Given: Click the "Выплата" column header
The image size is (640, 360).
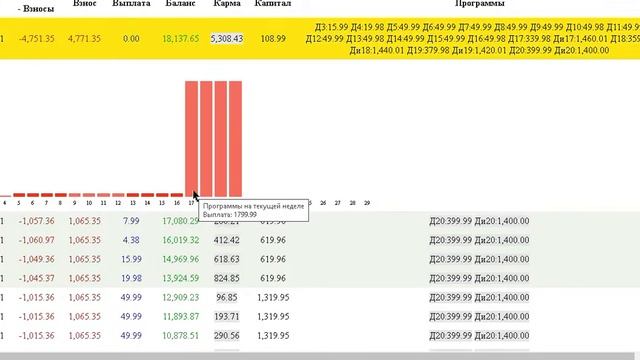Looking at the screenshot, I should (x=131, y=3).
